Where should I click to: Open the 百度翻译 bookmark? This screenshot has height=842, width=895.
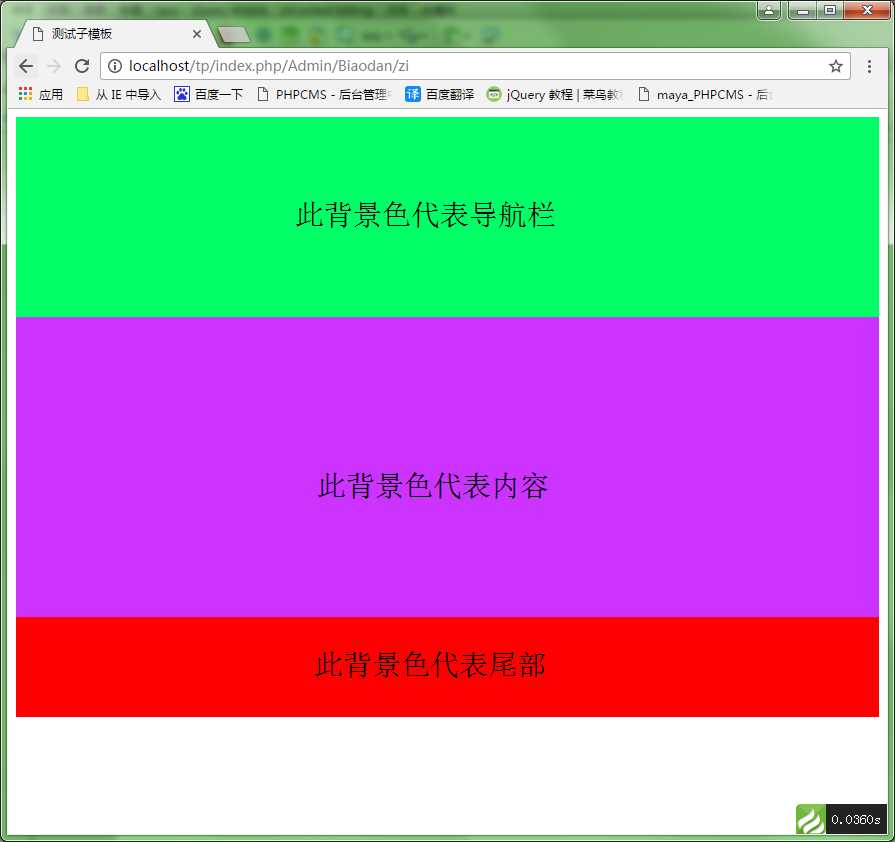pyautogui.click(x=440, y=94)
